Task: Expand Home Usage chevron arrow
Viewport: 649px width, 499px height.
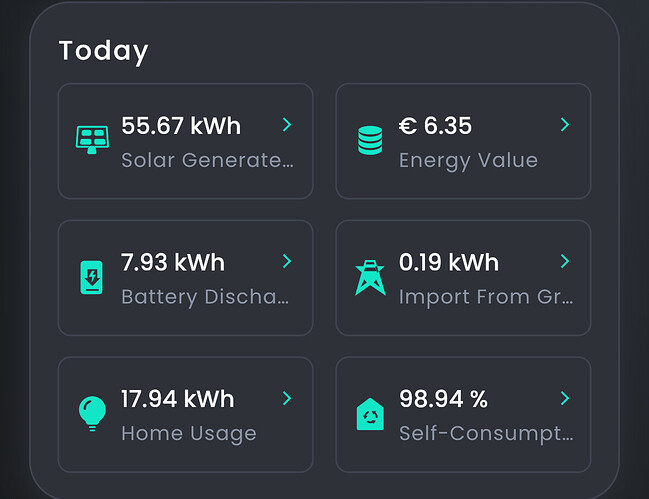Action: [x=287, y=398]
